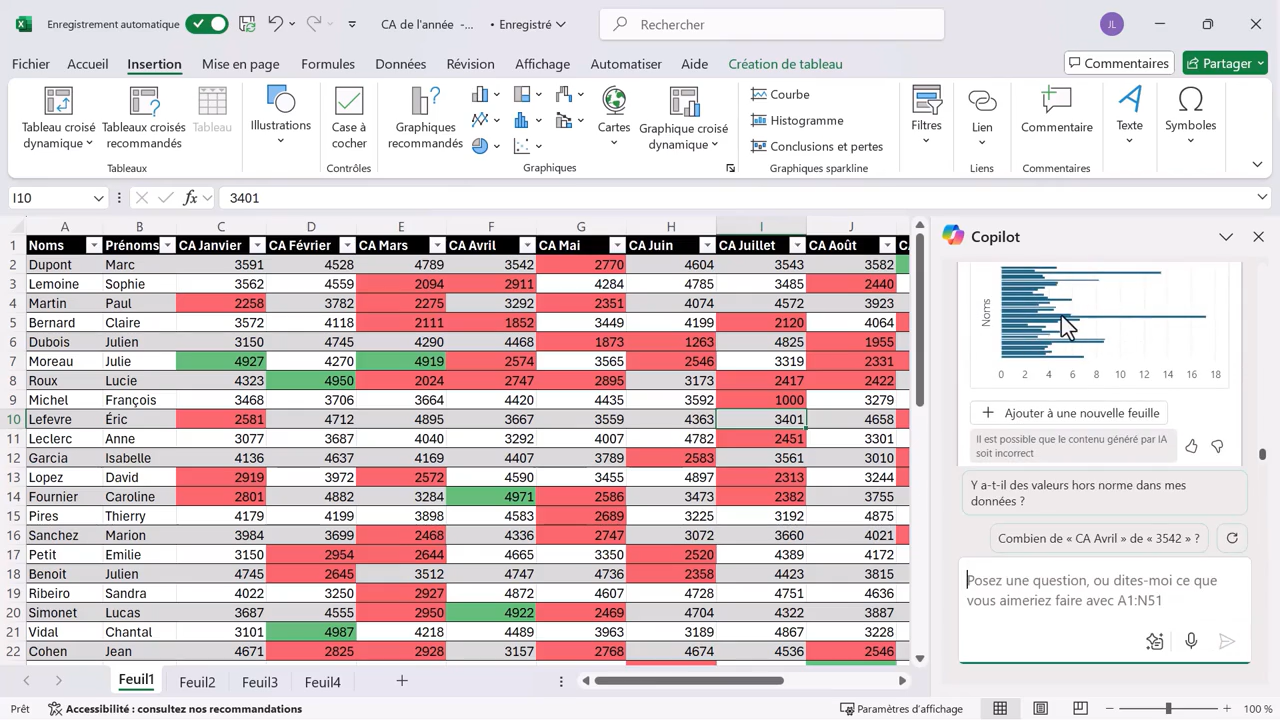Click the send arrow in Copilot
1280x720 pixels.
[1227, 641]
